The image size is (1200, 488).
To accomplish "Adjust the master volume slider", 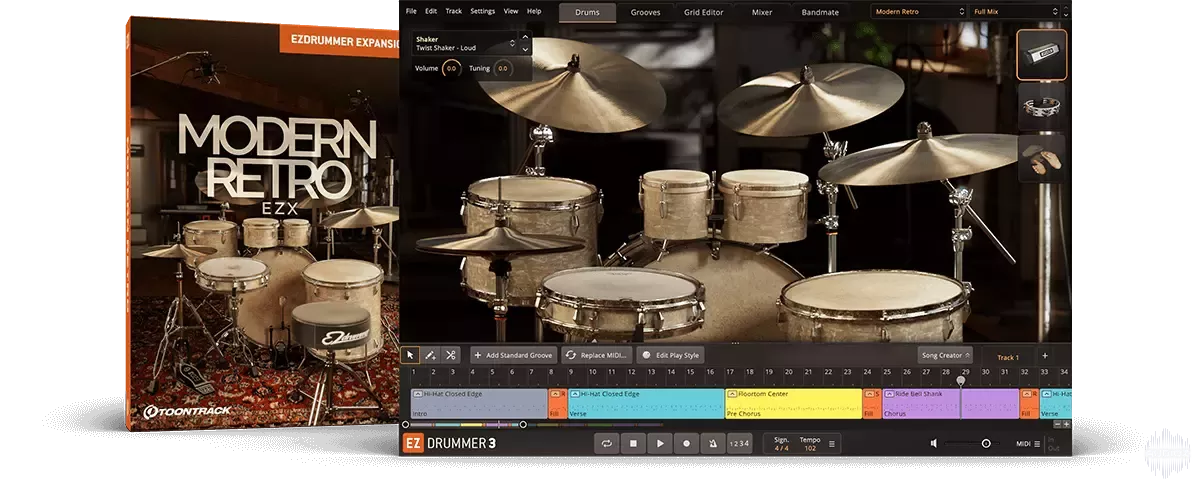I will click(970, 443).
